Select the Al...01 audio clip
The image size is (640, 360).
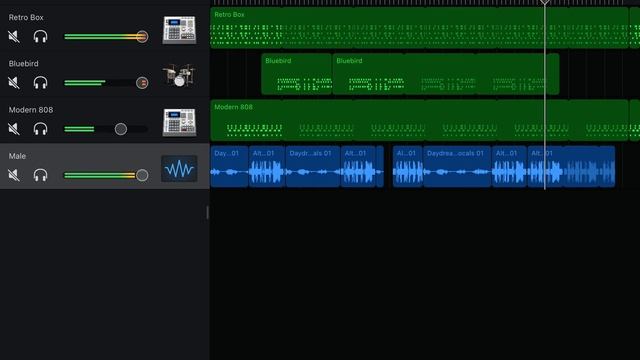[x=407, y=167]
